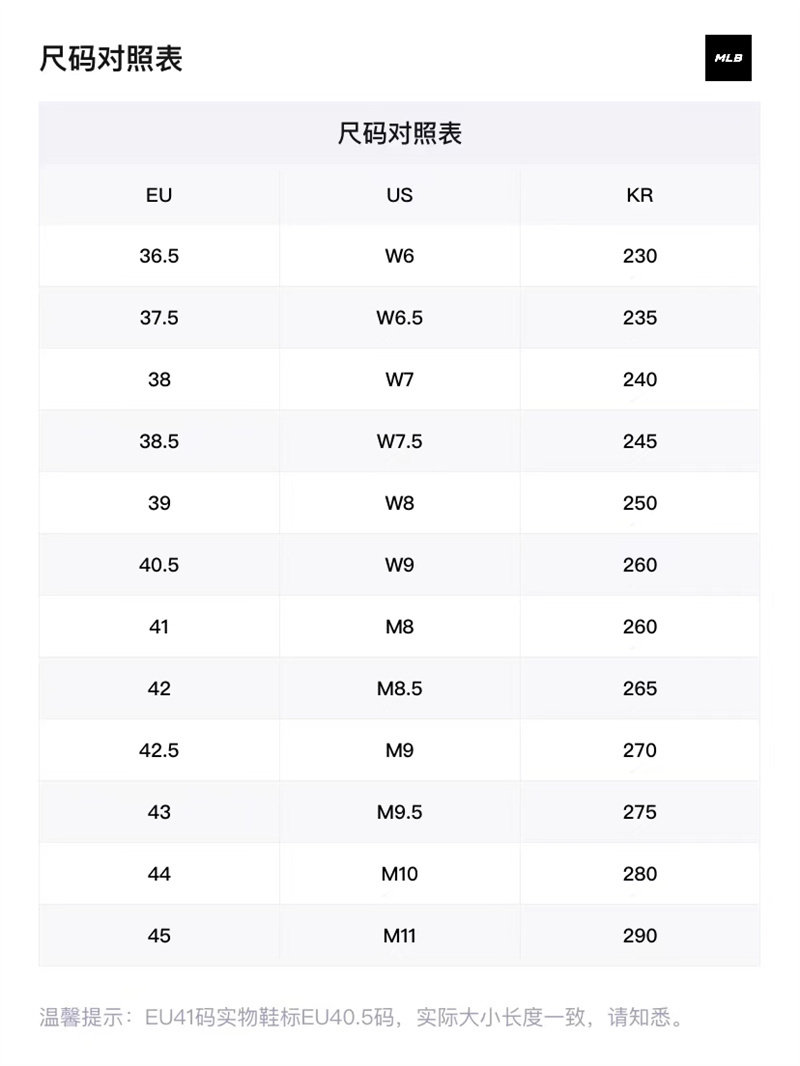Select the table title 尺码对照表
This screenshot has width=800, height=1066.
click(x=399, y=133)
